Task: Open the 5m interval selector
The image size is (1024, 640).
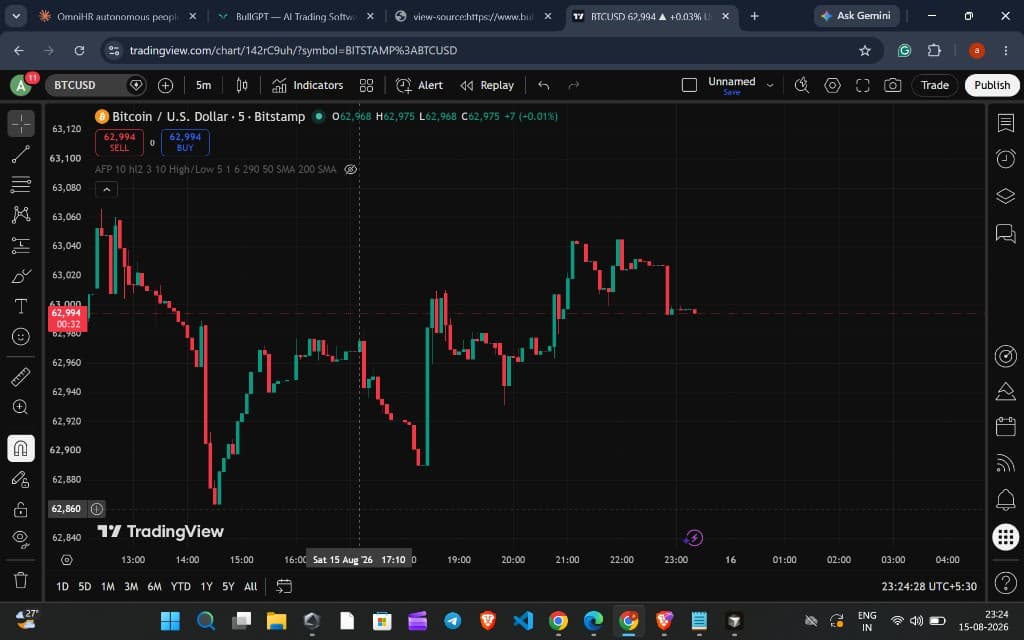Action: pyautogui.click(x=203, y=85)
